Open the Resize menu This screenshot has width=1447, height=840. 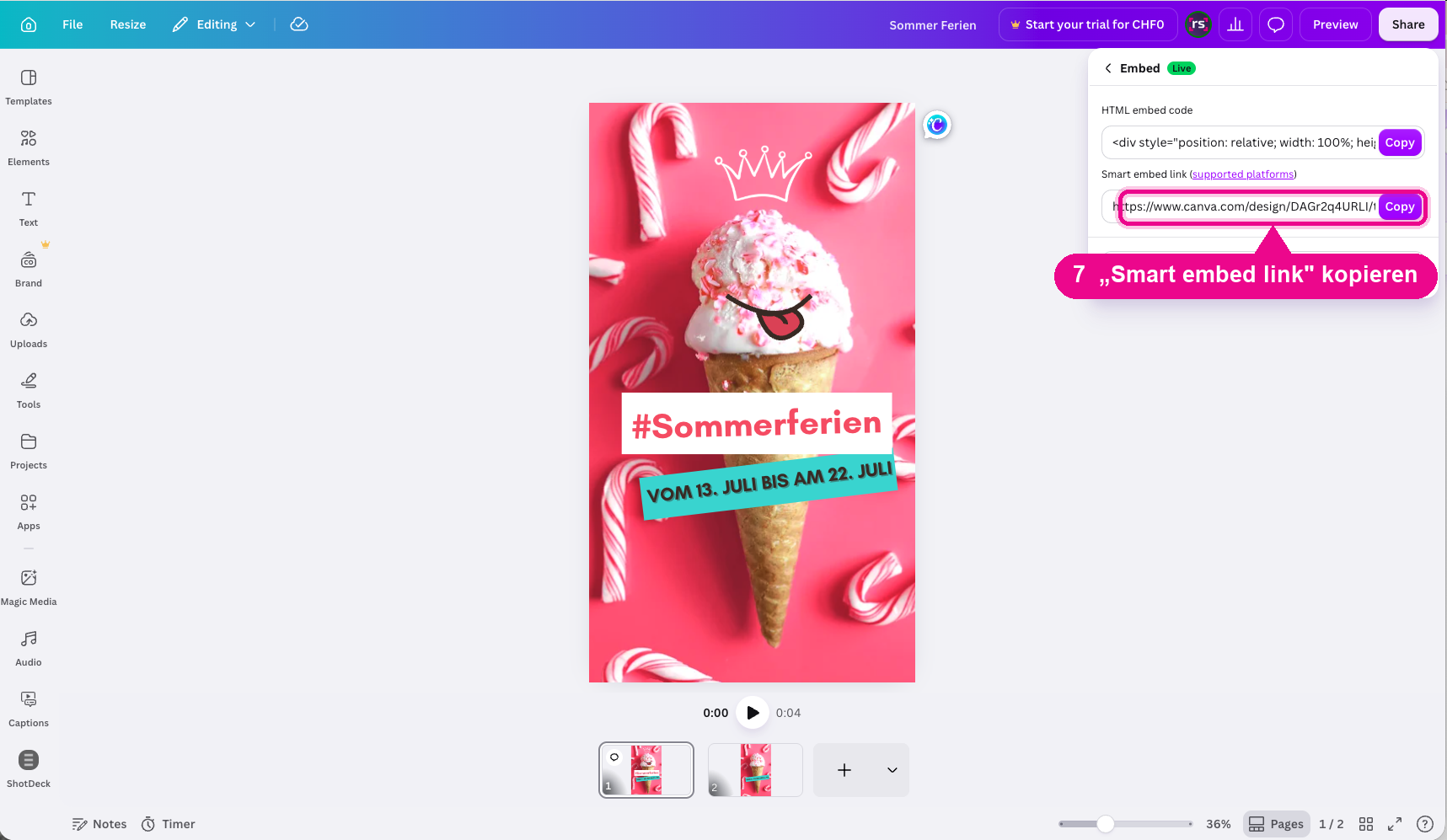click(x=128, y=24)
